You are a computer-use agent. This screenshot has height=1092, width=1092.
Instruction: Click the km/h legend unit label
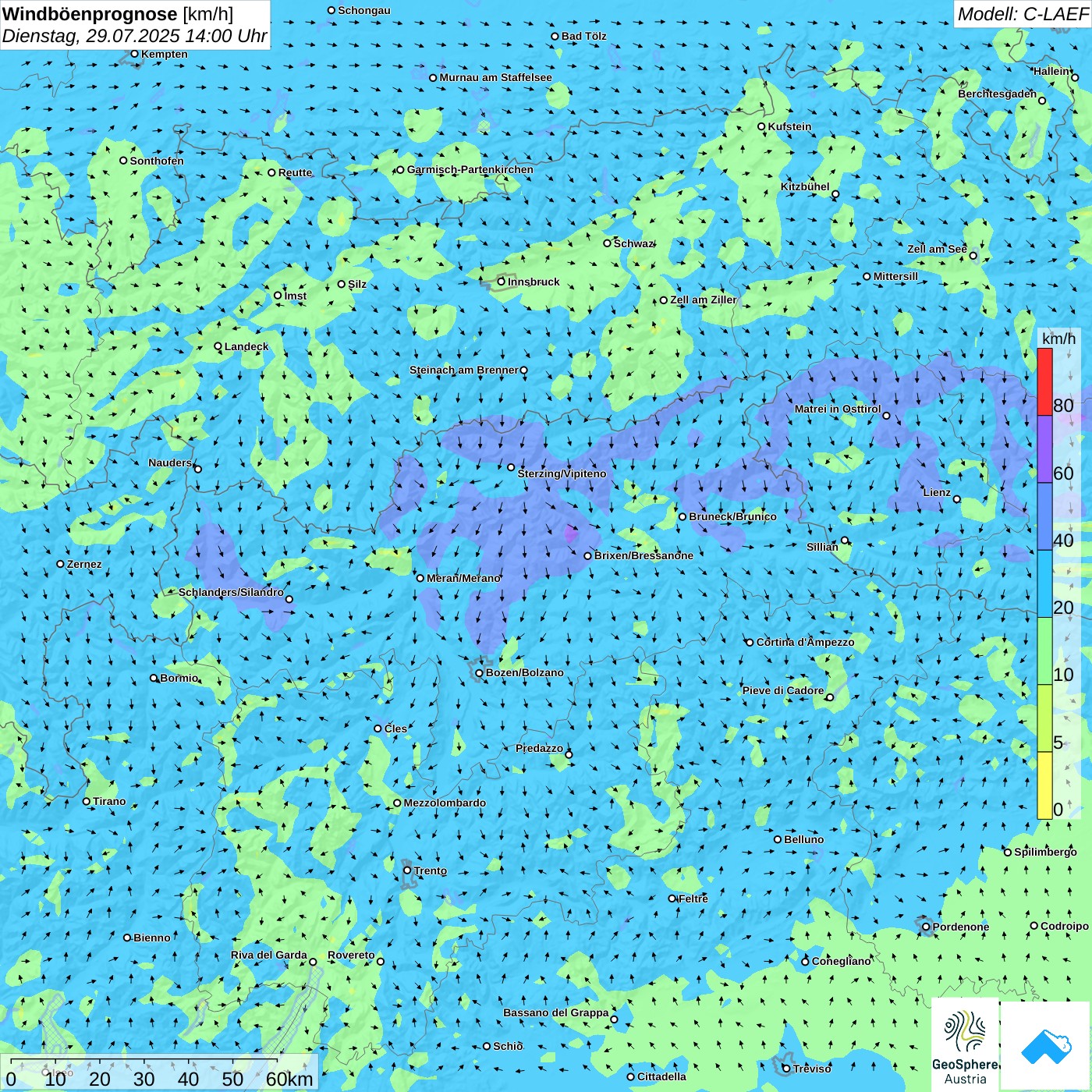pos(1058,339)
